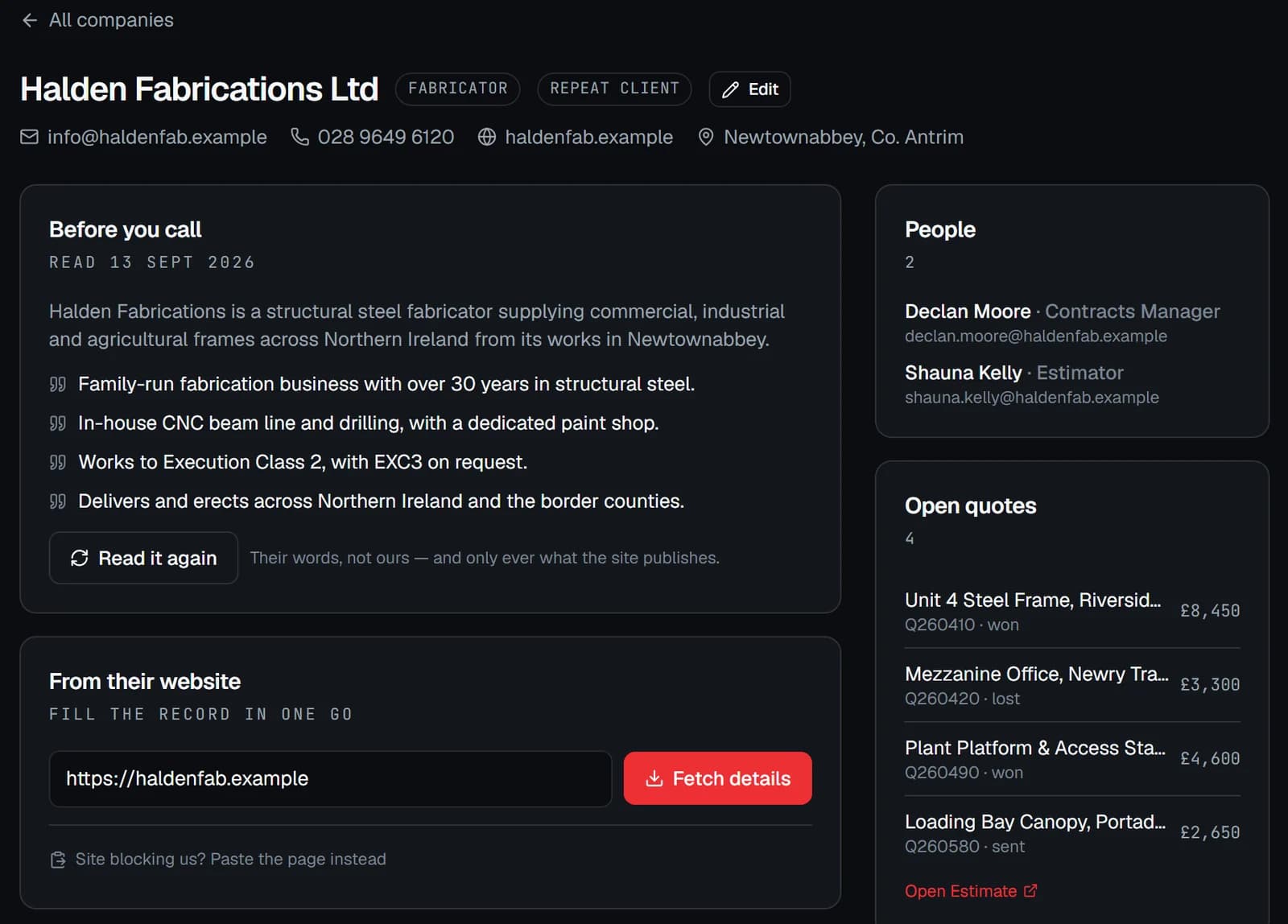Click READ 13 SEPT 2026 date label
Viewport: 1288px width, 924px height.
tap(151, 262)
